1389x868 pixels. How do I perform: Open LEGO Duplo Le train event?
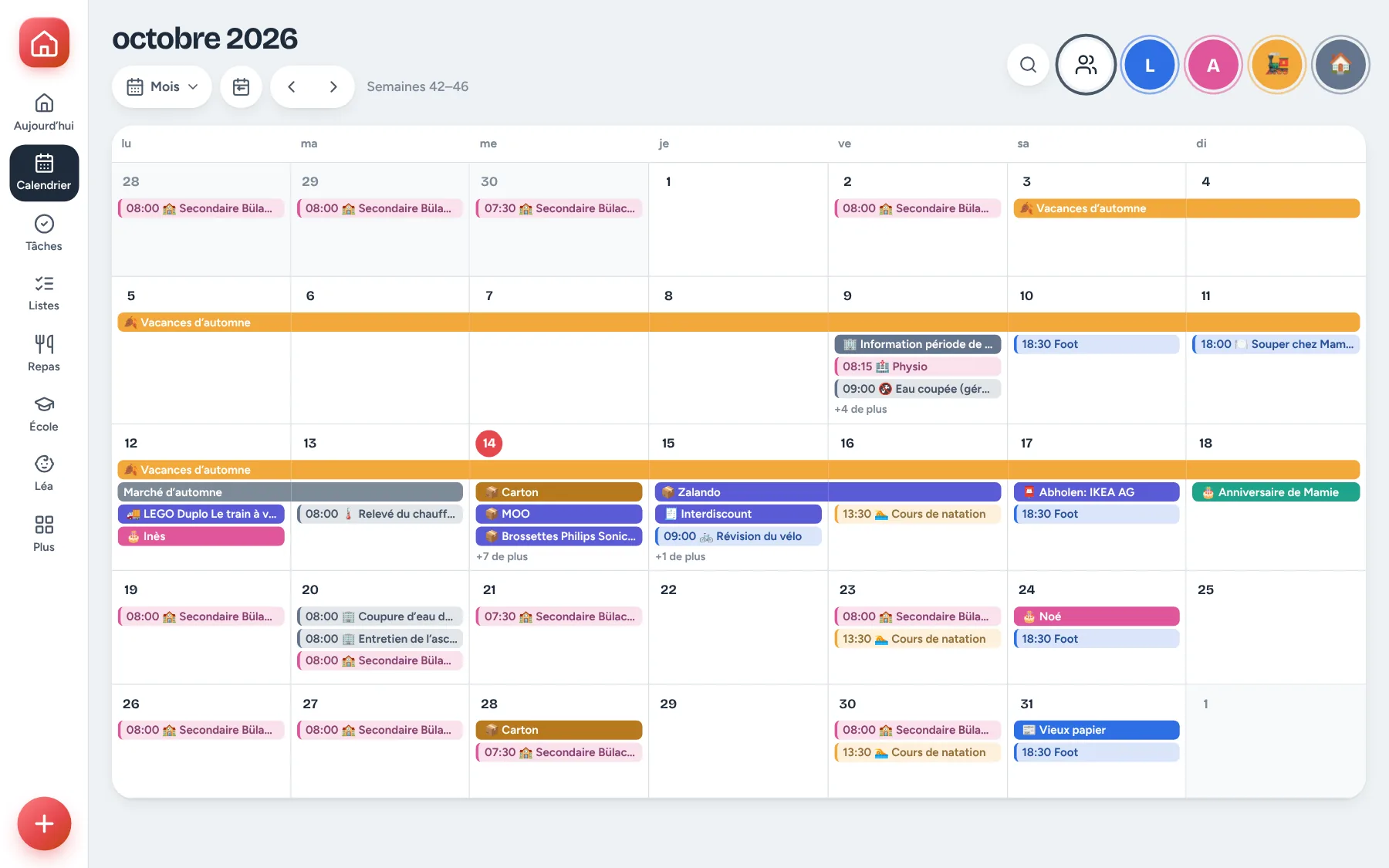(201, 514)
